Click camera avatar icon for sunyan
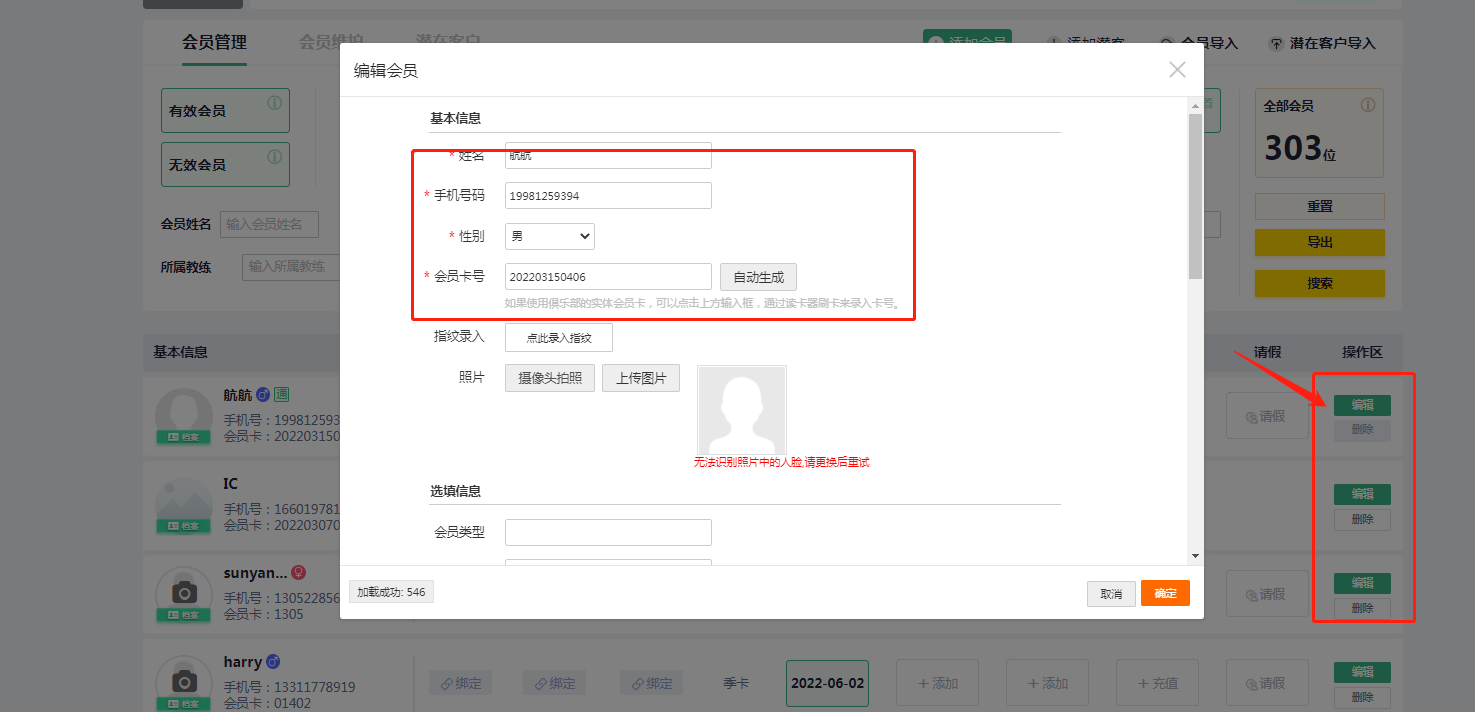 [184, 590]
